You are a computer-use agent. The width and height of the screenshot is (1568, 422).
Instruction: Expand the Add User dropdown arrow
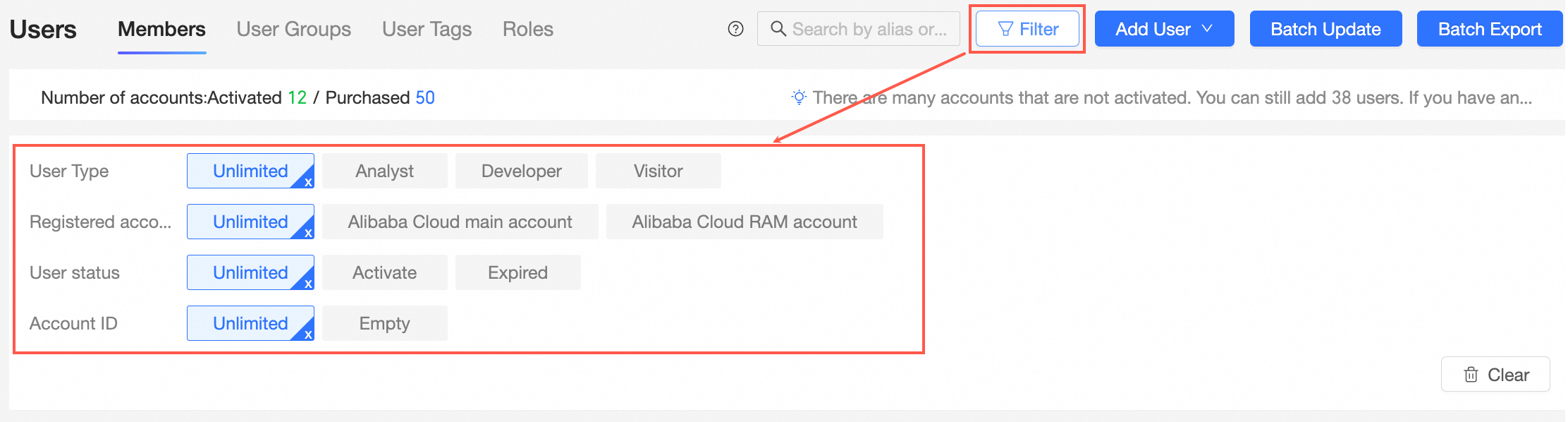(x=1207, y=29)
